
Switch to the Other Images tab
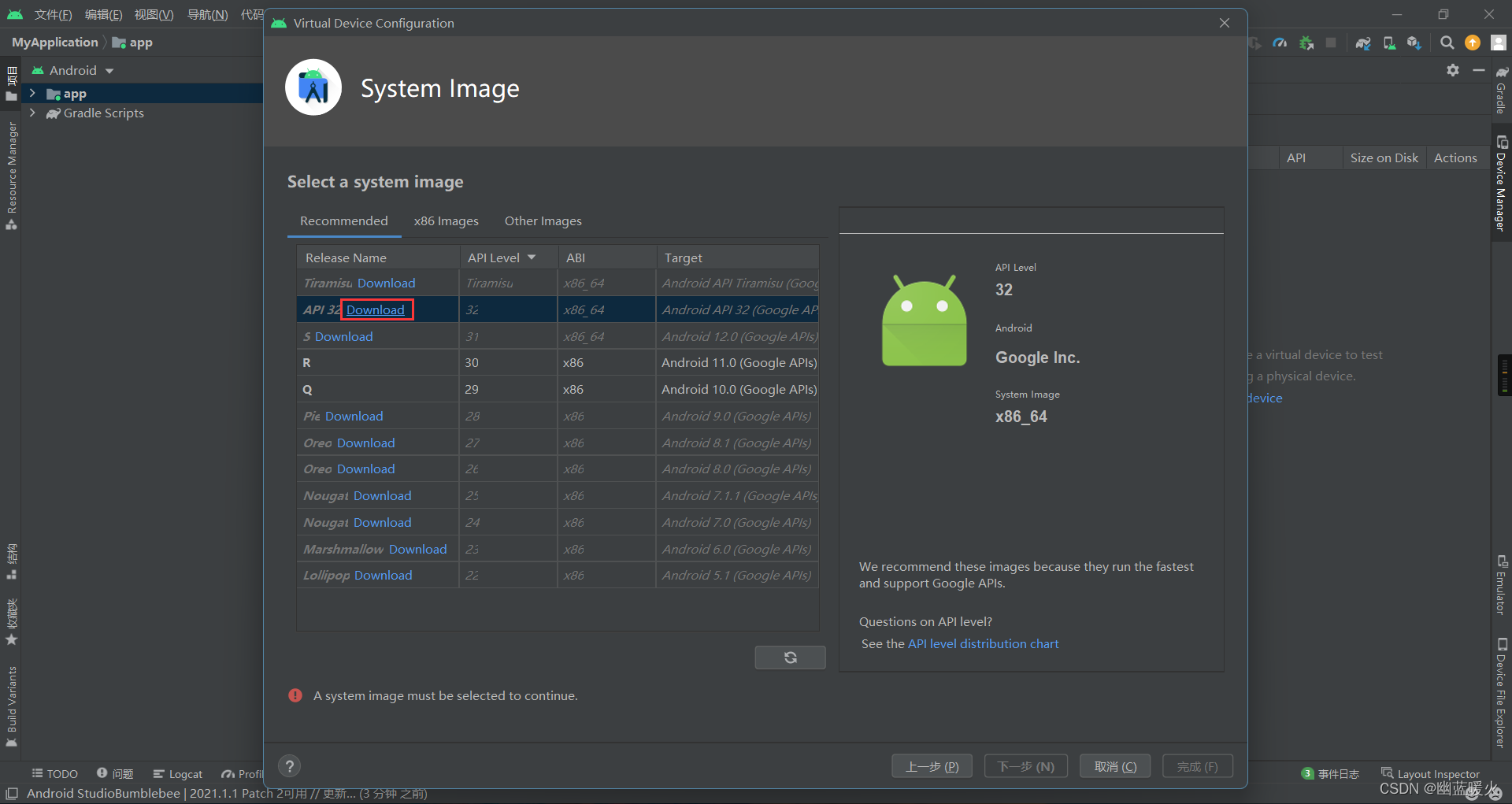pos(543,221)
